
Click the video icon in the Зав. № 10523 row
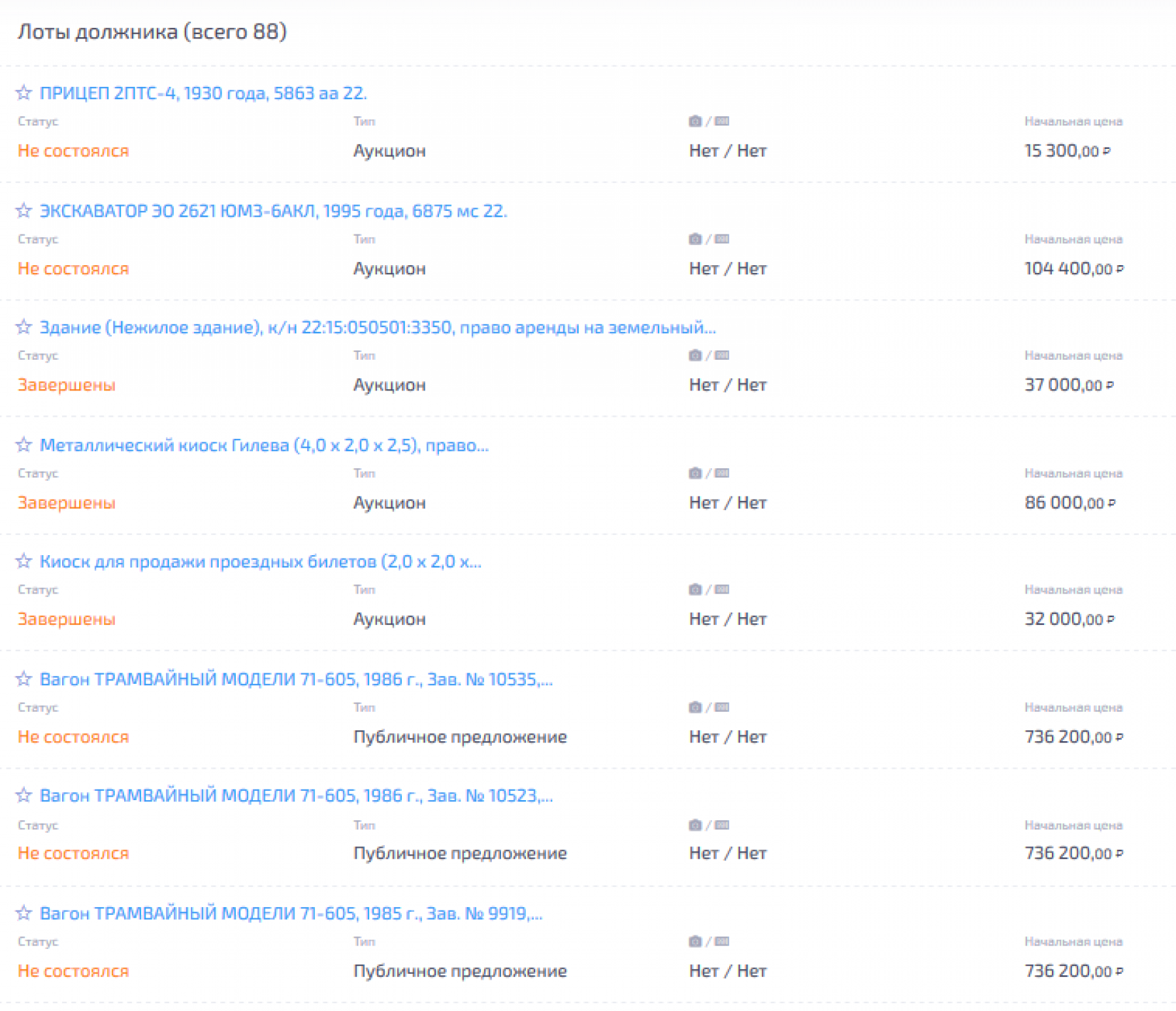tap(722, 825)
